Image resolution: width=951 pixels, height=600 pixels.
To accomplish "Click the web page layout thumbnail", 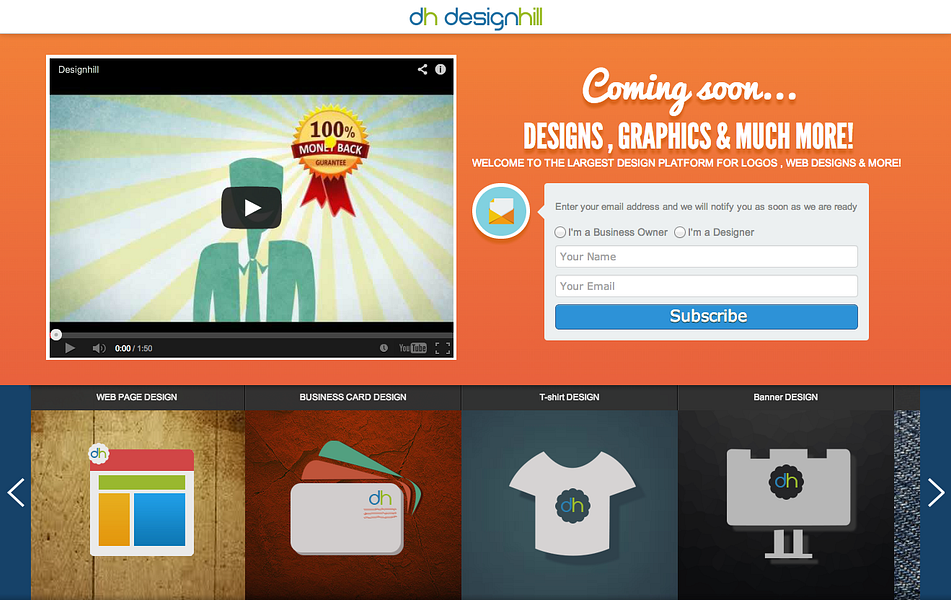I will (141, 501).
